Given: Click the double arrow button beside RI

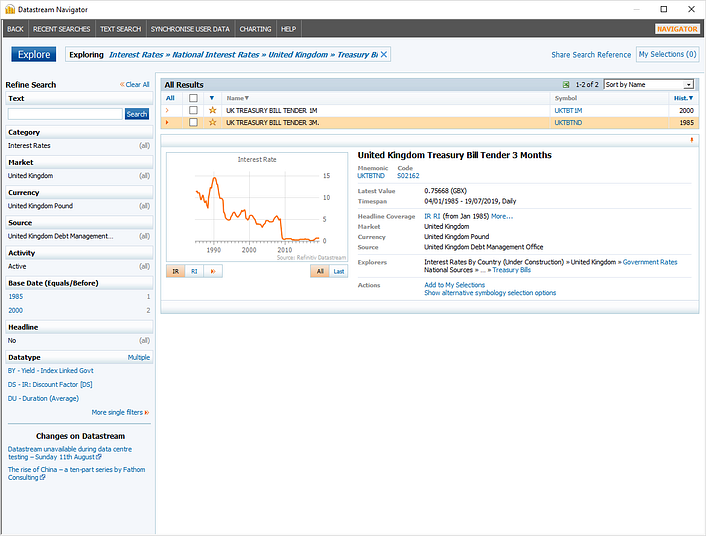Looking at the screenshot, I should point(213,271).
